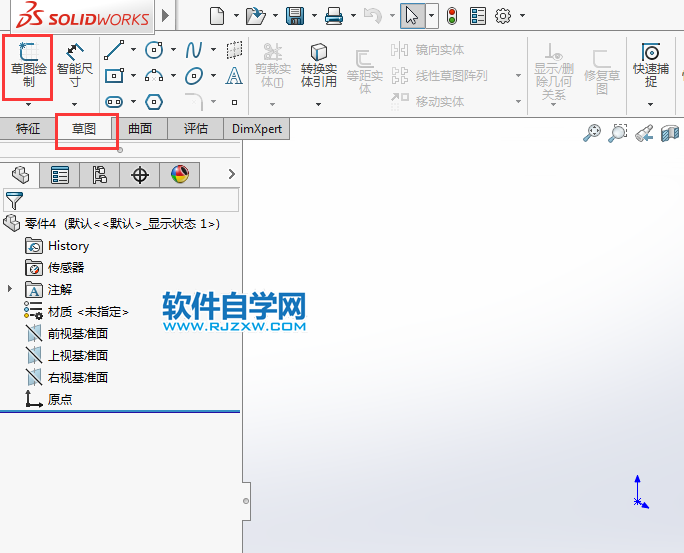Select the Plane sketch tool icon
This screenshot has width=684, height=553.
[x=234, y=50]
